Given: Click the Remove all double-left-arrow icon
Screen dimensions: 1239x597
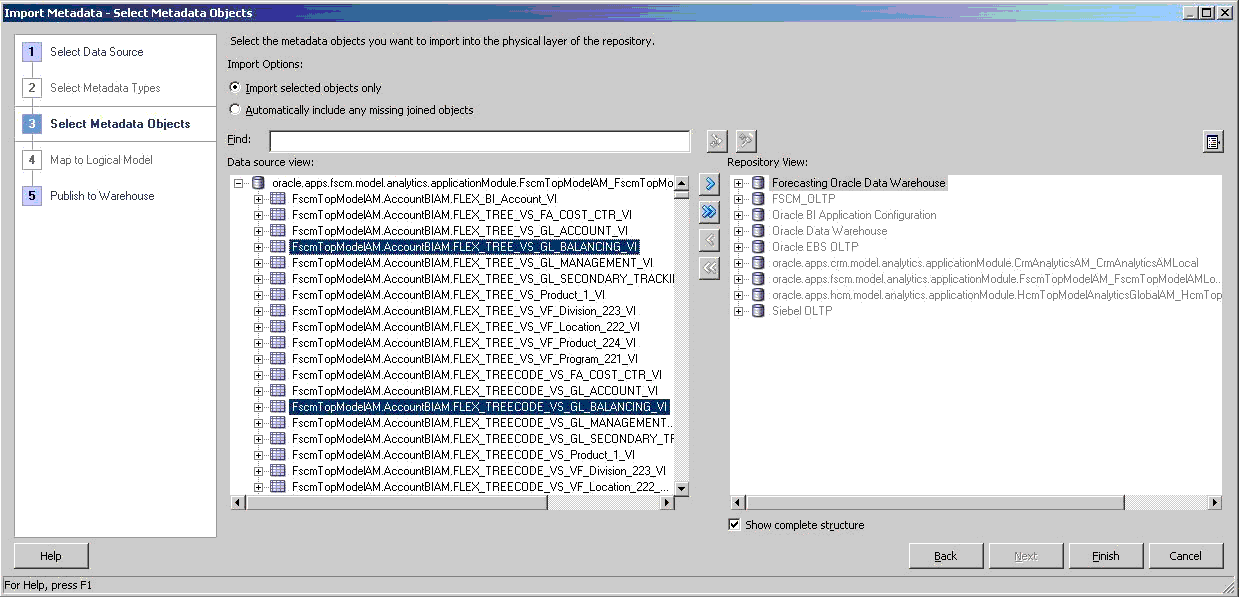Looking at the screenshot, I should click(x=709, y=268).
